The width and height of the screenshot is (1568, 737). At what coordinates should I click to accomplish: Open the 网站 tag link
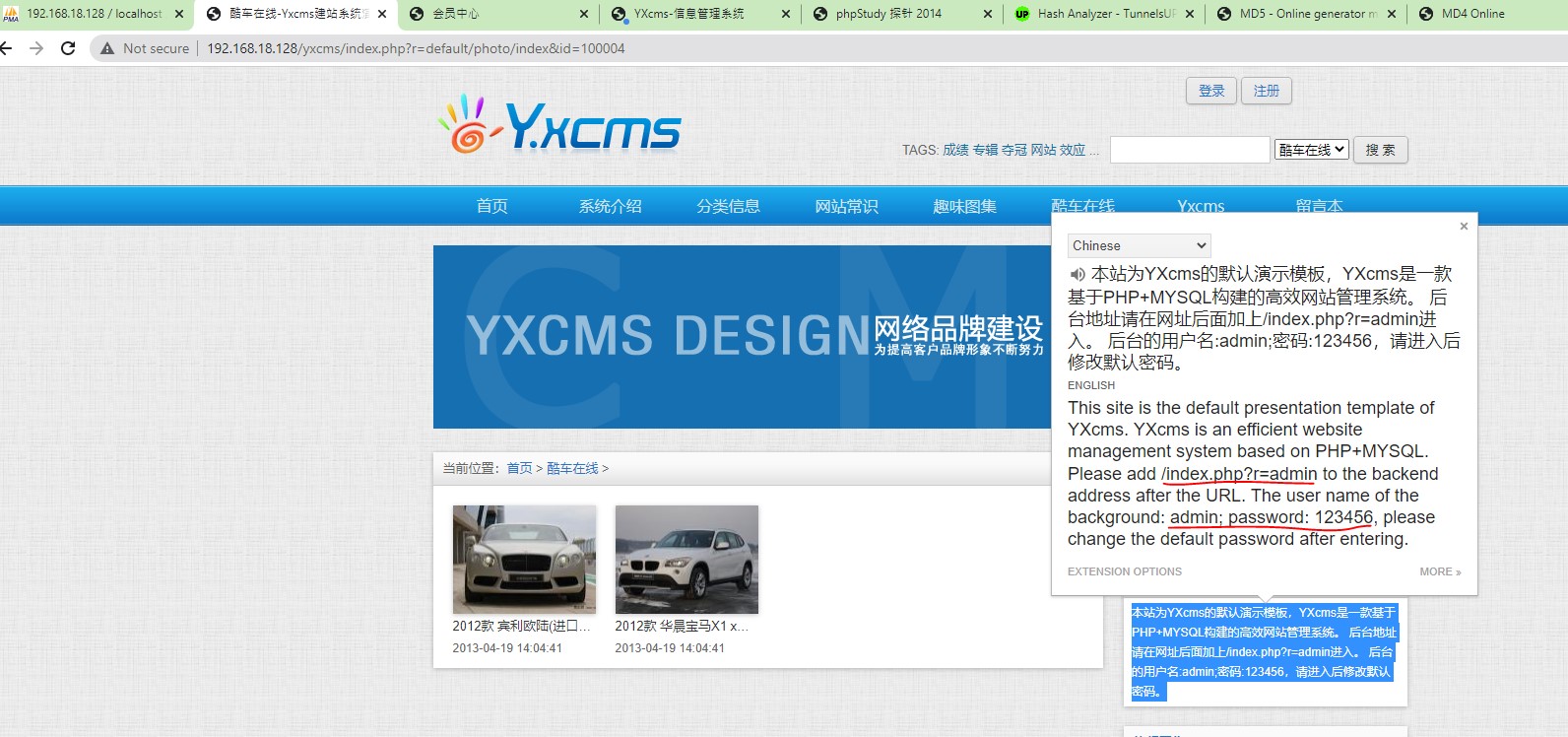pyautogui.click(x=1043, y=150)
